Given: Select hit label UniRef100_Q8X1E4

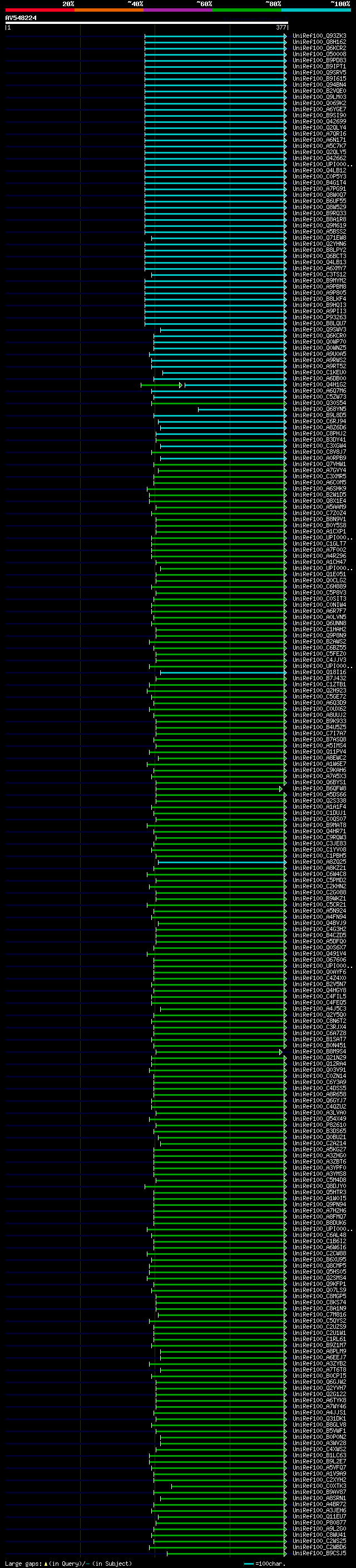Looking at the screenshot, I should pos(319,501).
